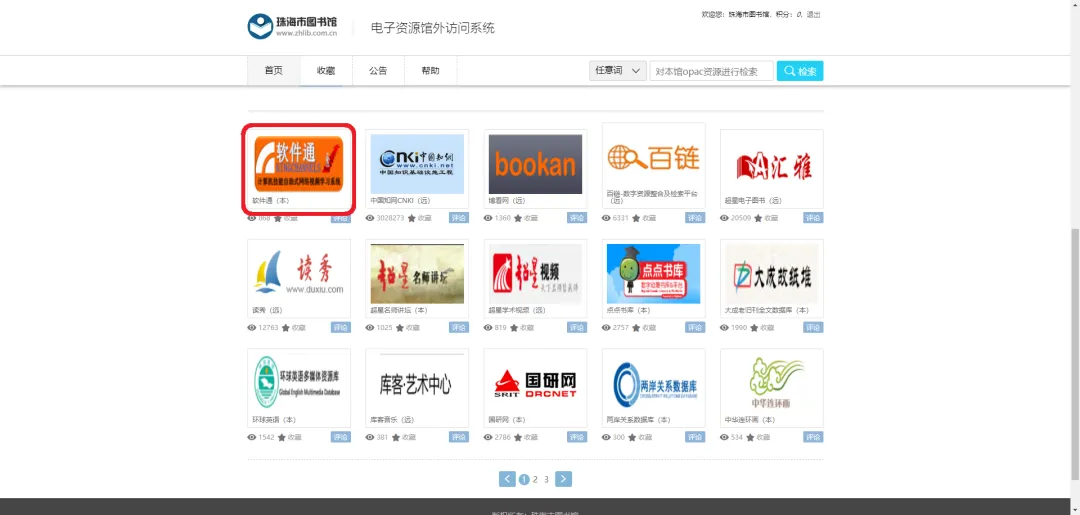This screenshot has width=1080, height=515.
Task: Click the eye icon beside 2786 under 国研网
Action: [488, 437]
